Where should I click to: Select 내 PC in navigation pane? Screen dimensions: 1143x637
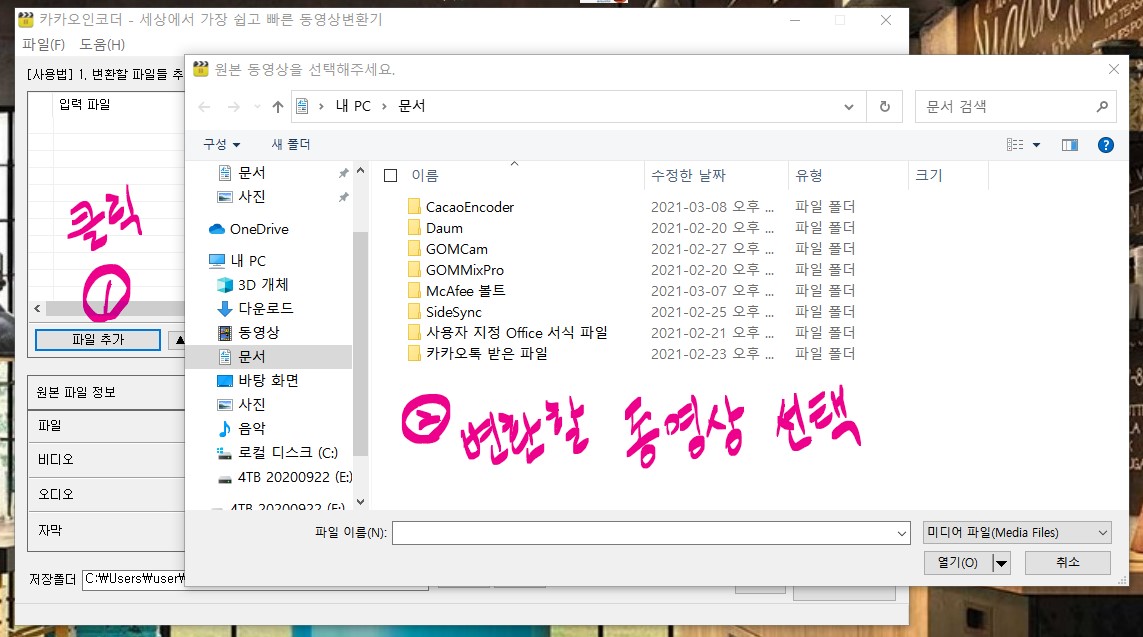pos(248,261)
